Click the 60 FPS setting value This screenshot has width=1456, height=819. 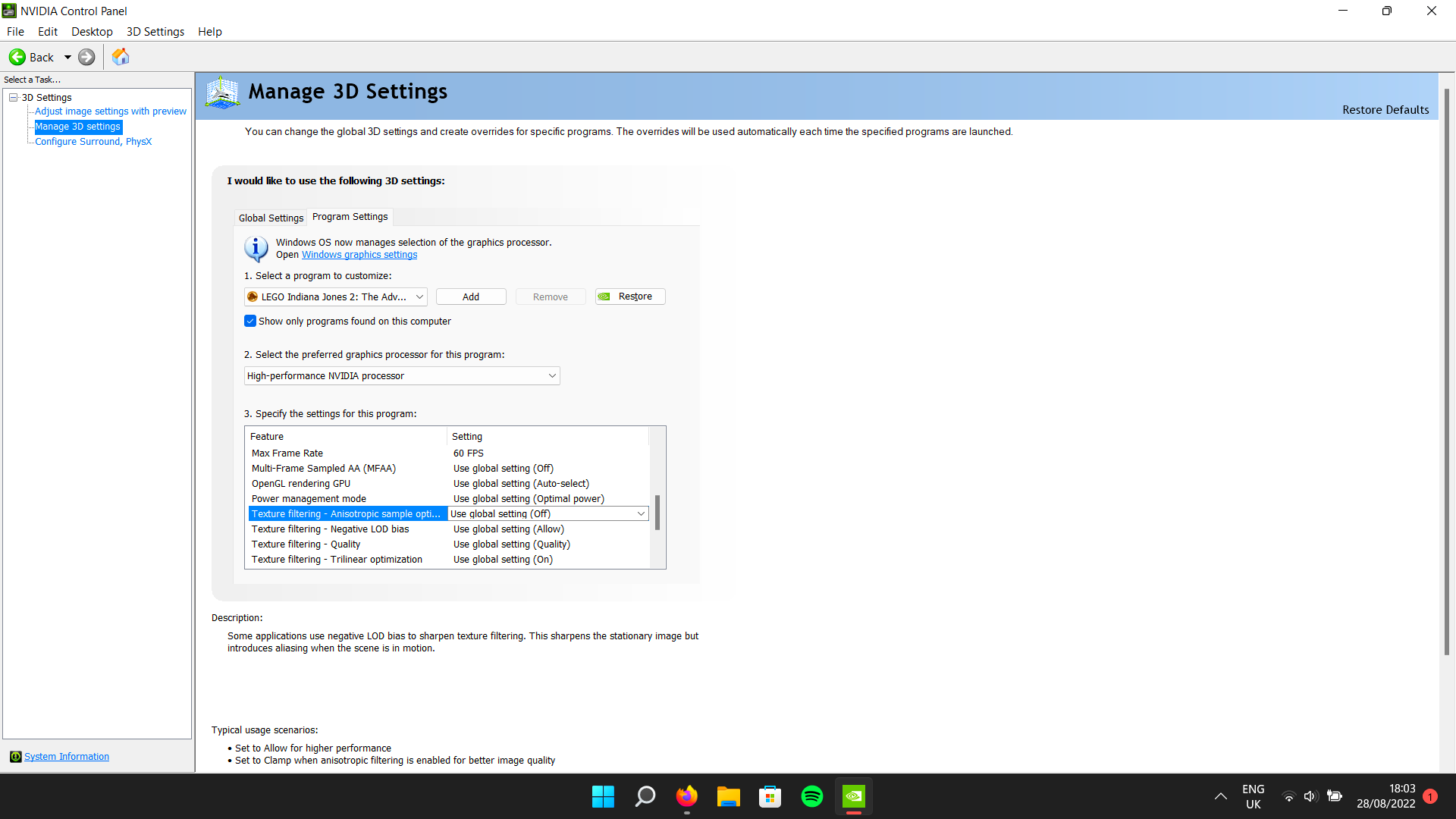pos(469,453)
